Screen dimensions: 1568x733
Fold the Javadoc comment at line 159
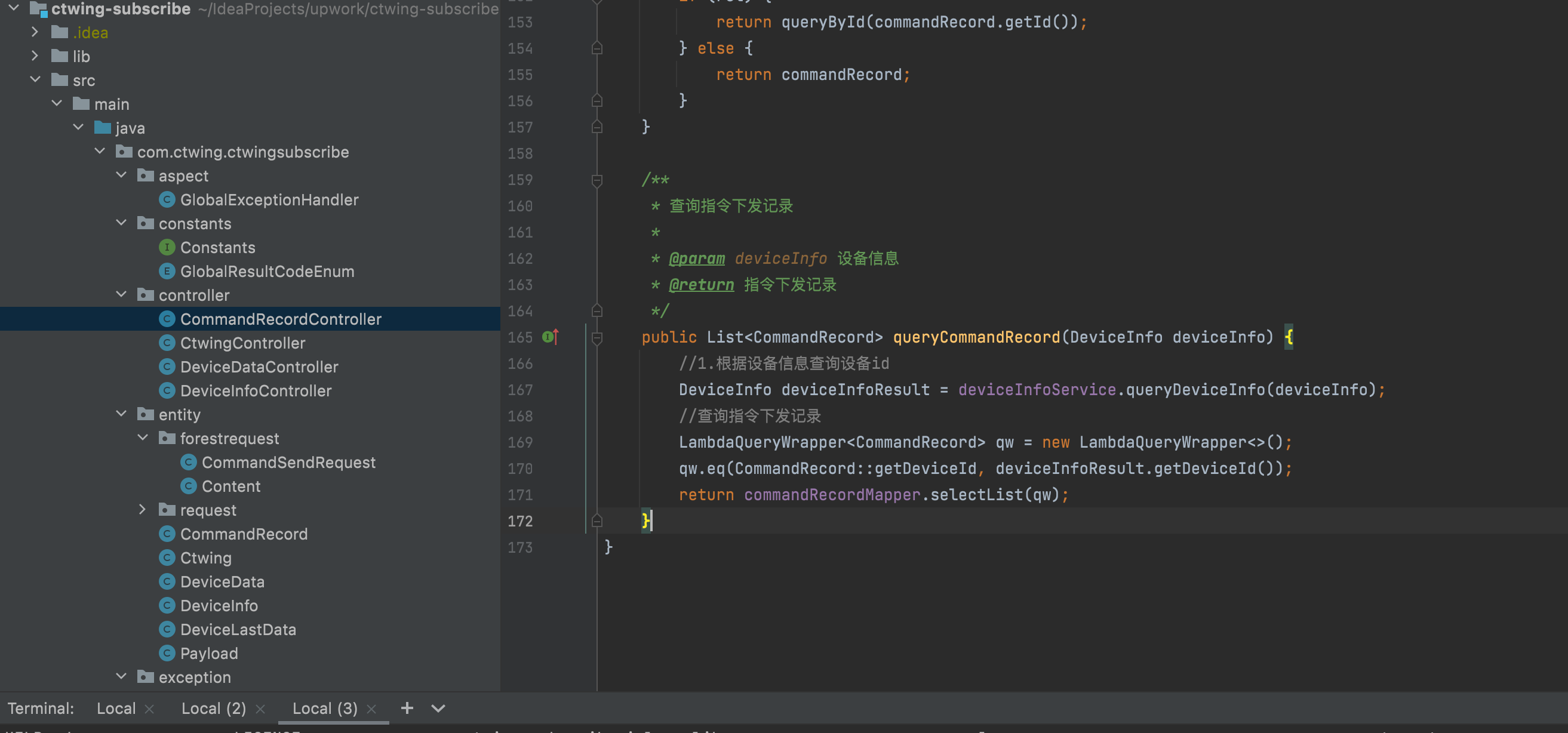pos(597,180)
